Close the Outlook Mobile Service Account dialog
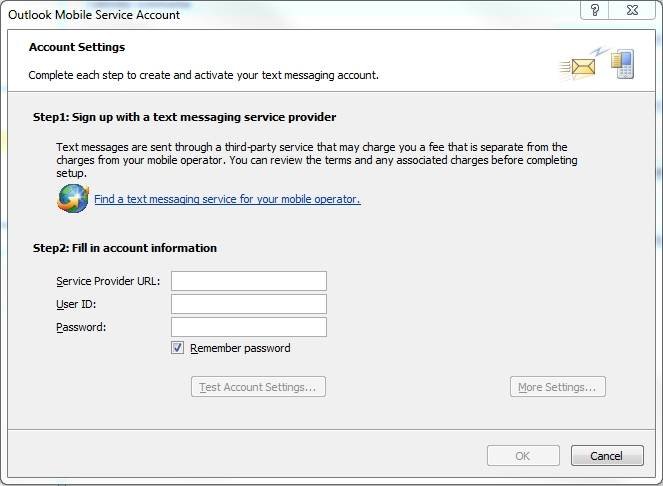The height and width of the screenshot is (486, 663). pyautogui.click(x=632, y=10)
